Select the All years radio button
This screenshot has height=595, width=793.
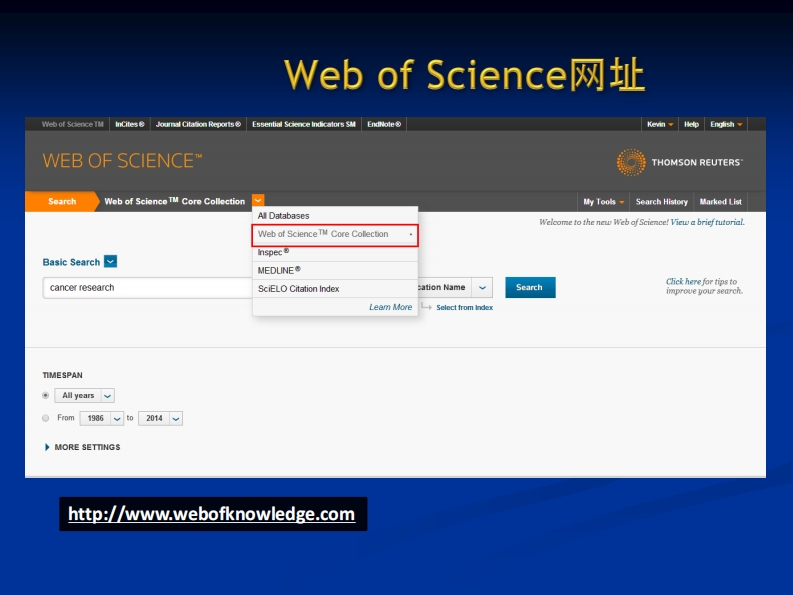coord(46,395)
